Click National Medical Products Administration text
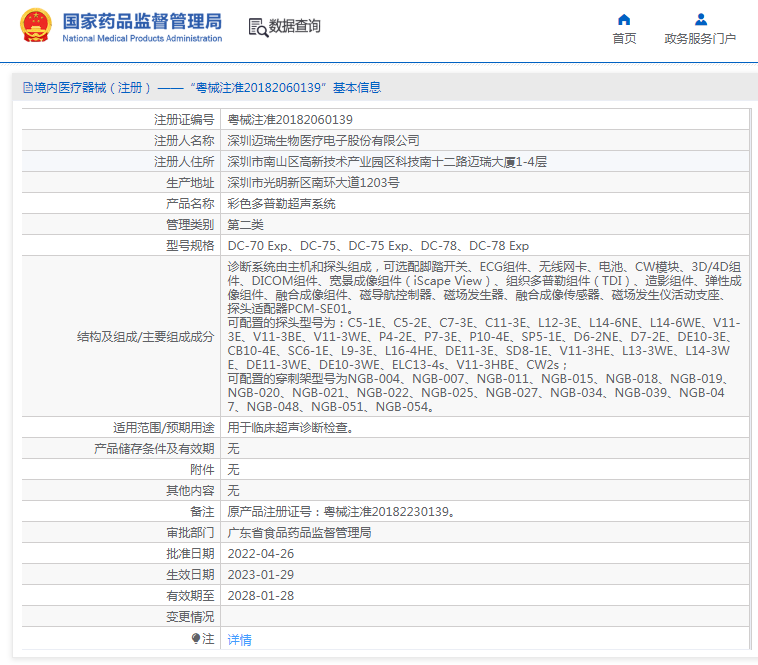The image size is (758, 665). pos(142,38)
